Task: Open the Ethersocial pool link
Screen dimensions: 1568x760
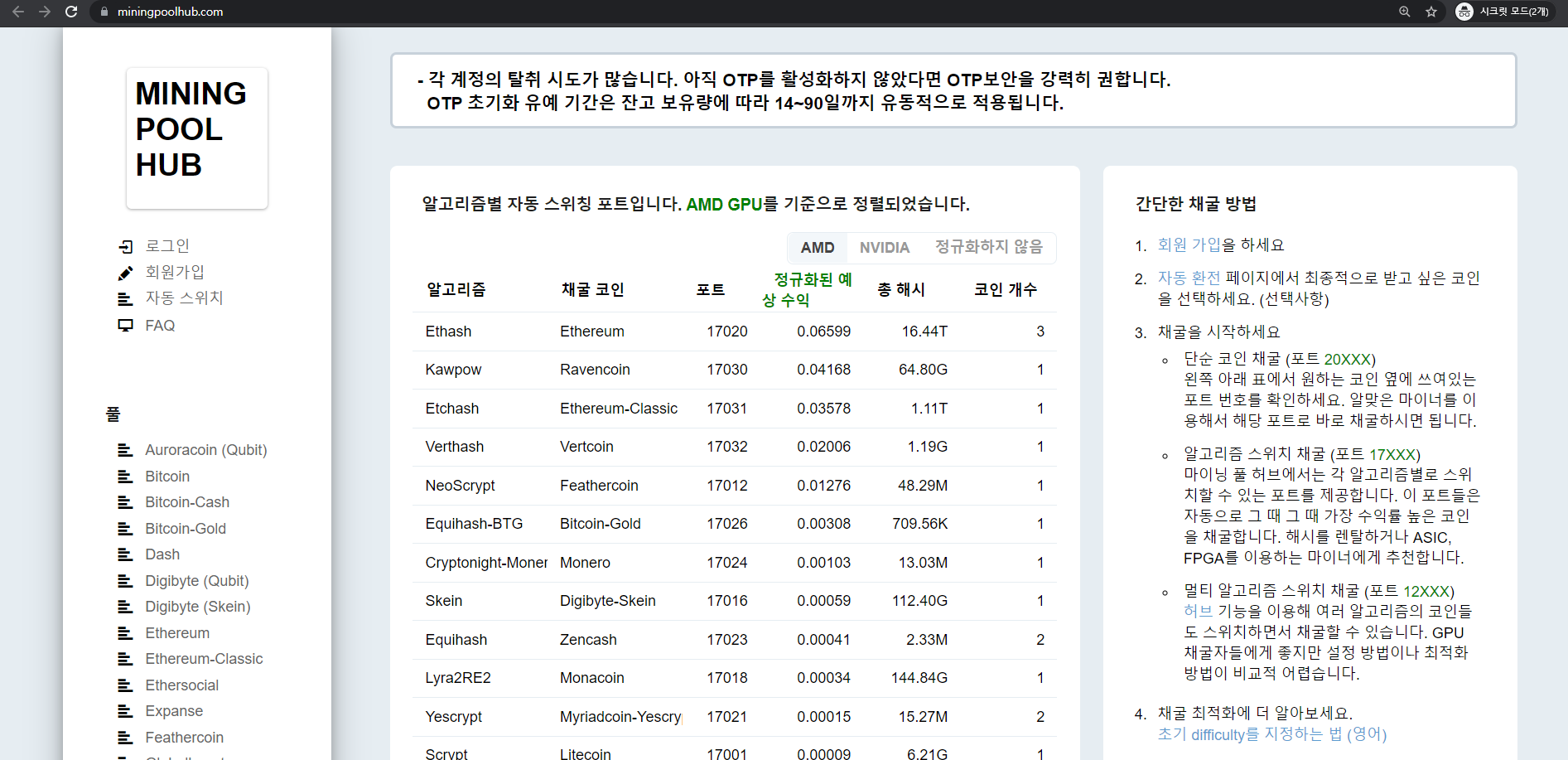Action: (182, 685)
